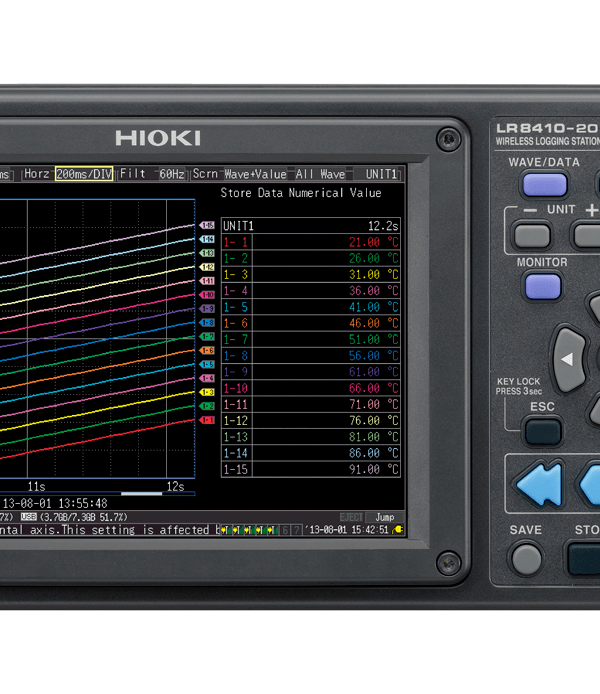
Task: Click the Horz label in top bar
Action: coord(37,174)
